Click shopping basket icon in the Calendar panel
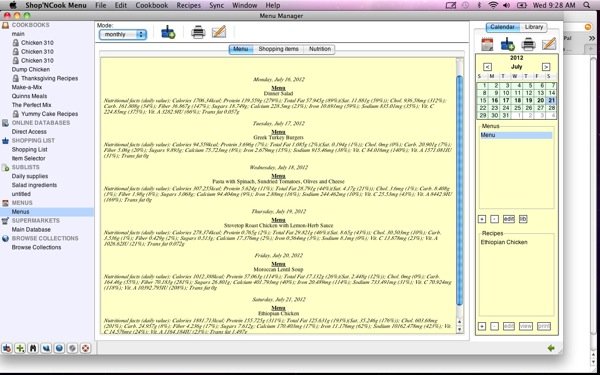This screenshot has width=600, height=375. pyautogui.click(x=508, y=44)
